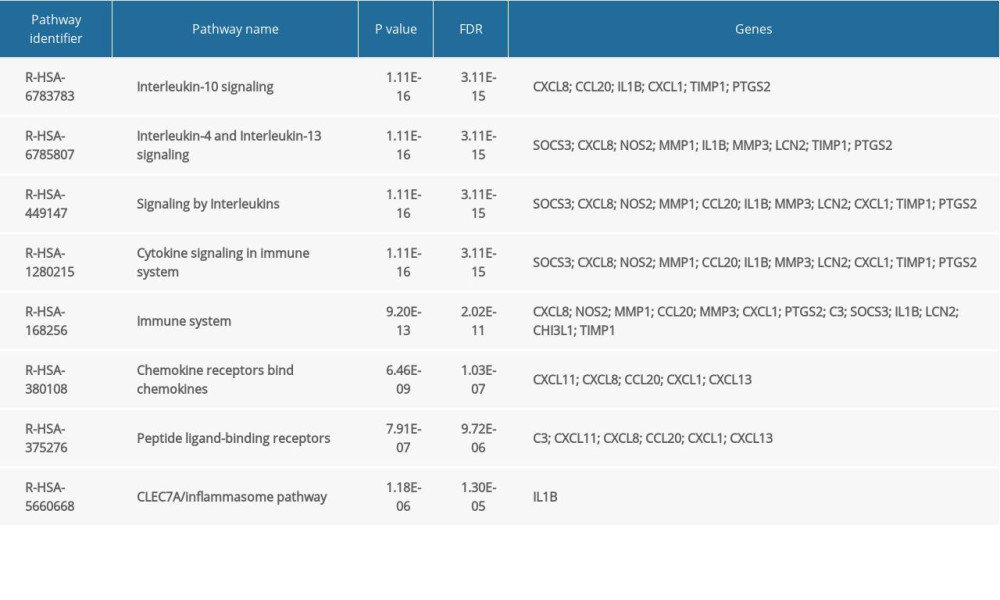This screenshot has width=1000, height=600.
Task: Sort table by the P value column
Action: tap(396, 29)
